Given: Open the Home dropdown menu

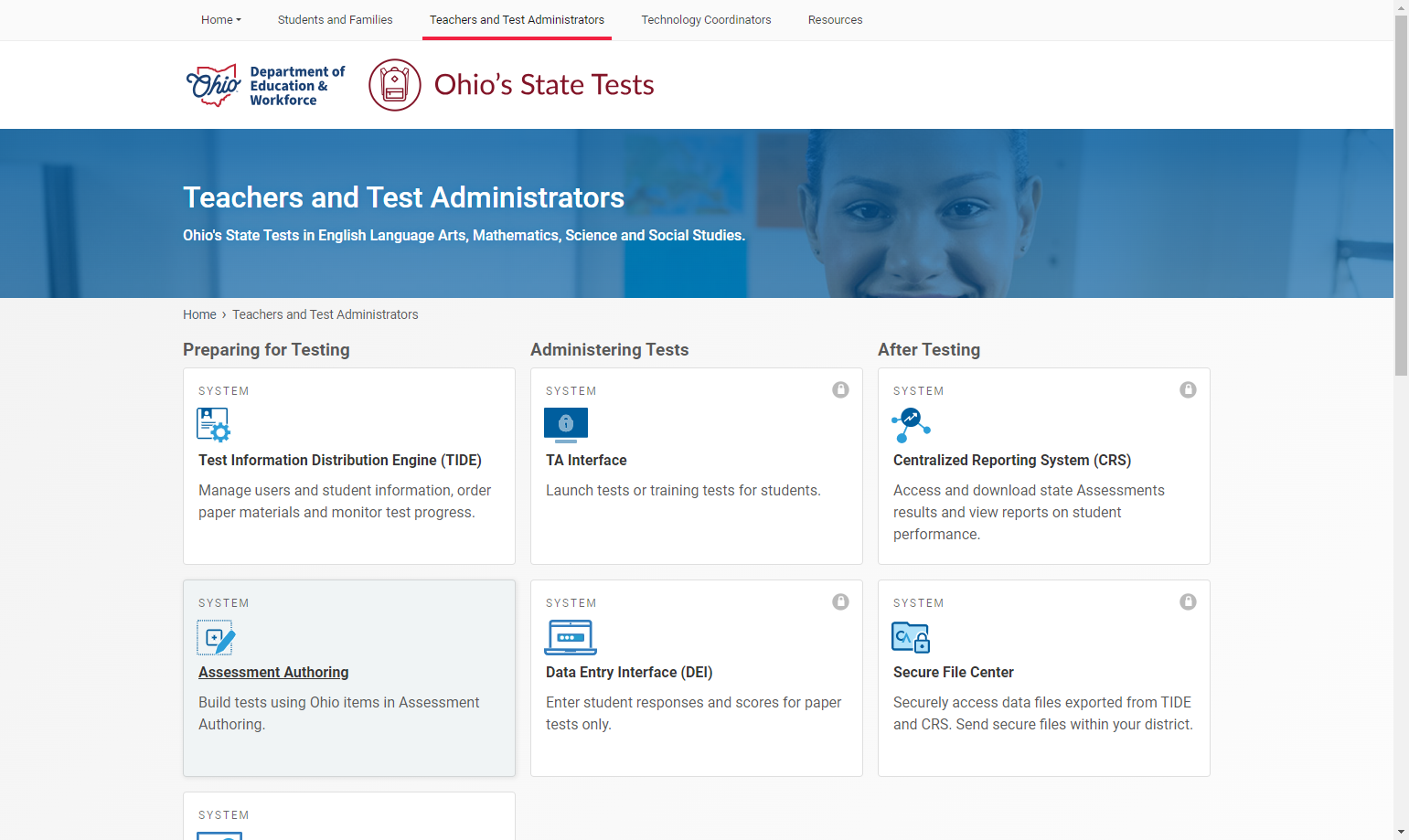Looking at the screenshot, I should pyautogui.click(x=221, y=20).
